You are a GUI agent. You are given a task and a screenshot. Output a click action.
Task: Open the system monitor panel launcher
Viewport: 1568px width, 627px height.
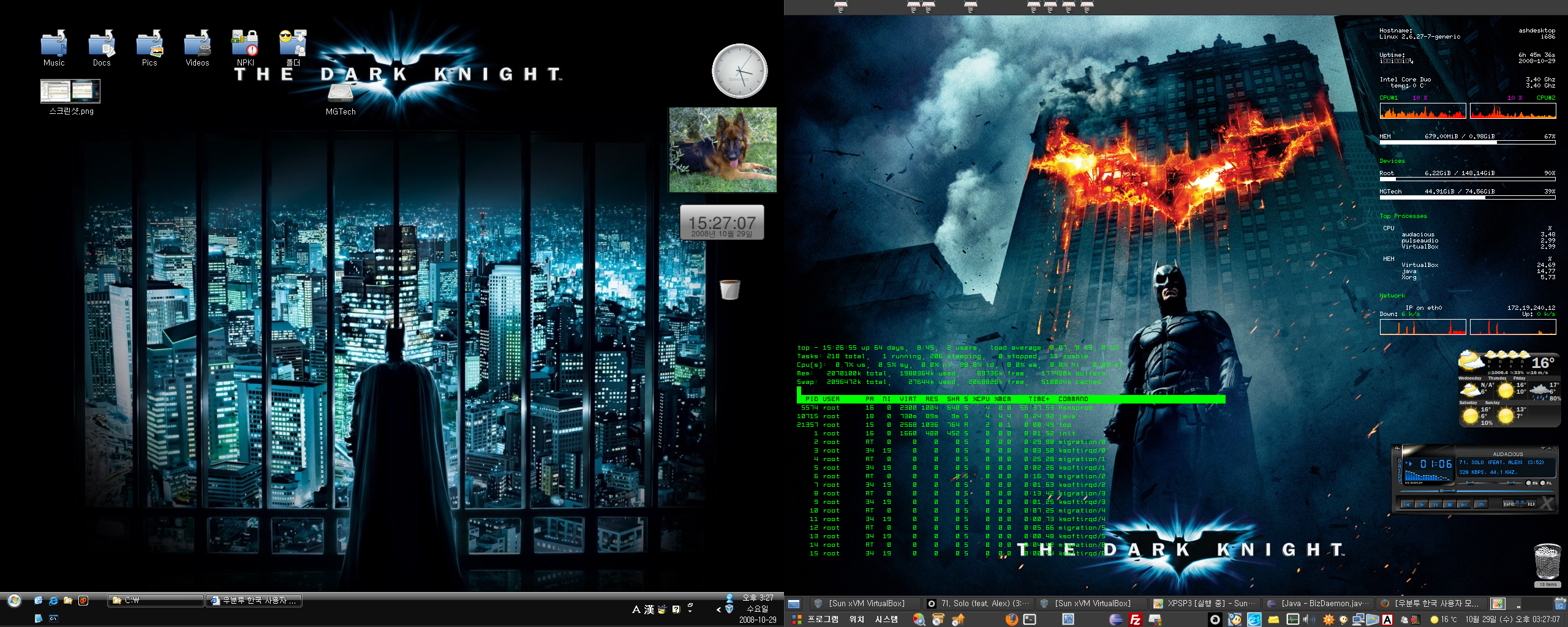pyautogui.click(x=1068, y=619)
